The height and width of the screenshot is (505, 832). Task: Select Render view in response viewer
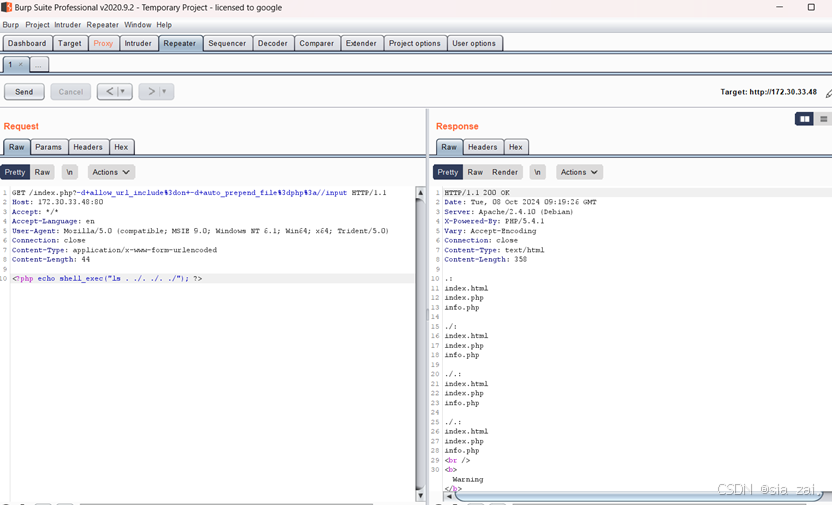[x=505, y=172]
